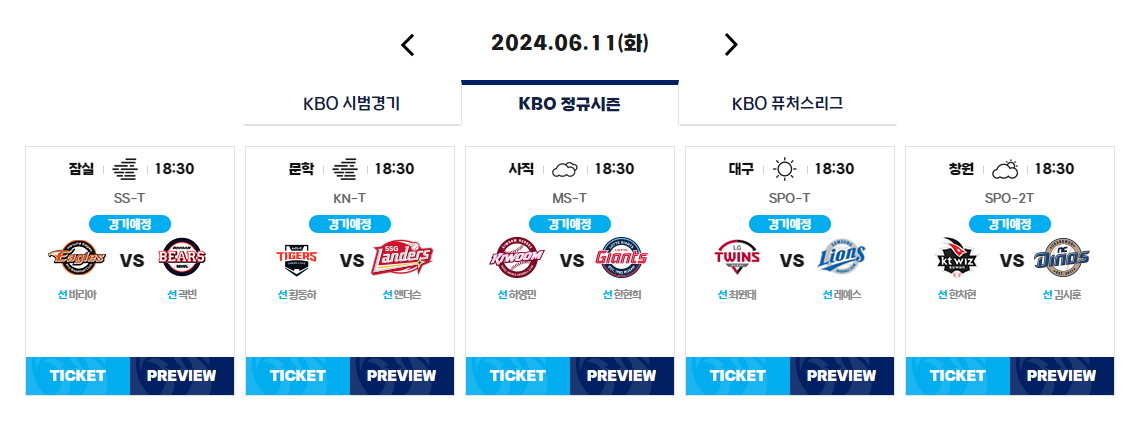Click the Lotte Giants logo
This screenshot has height=446, width=1142.
click(x=622, y=257)
